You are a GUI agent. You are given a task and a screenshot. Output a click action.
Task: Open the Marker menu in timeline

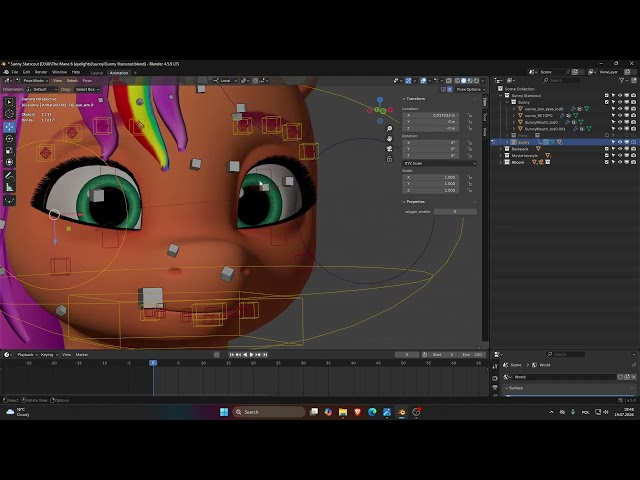coord(82,355)
